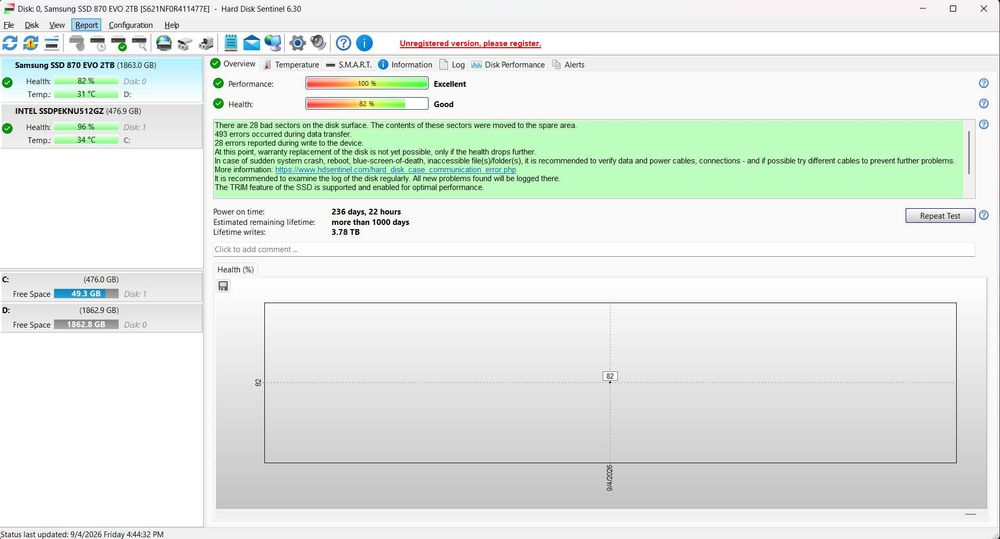Open the Help menu
This screenshot has width=1000, height=539.
coord(172,25)
